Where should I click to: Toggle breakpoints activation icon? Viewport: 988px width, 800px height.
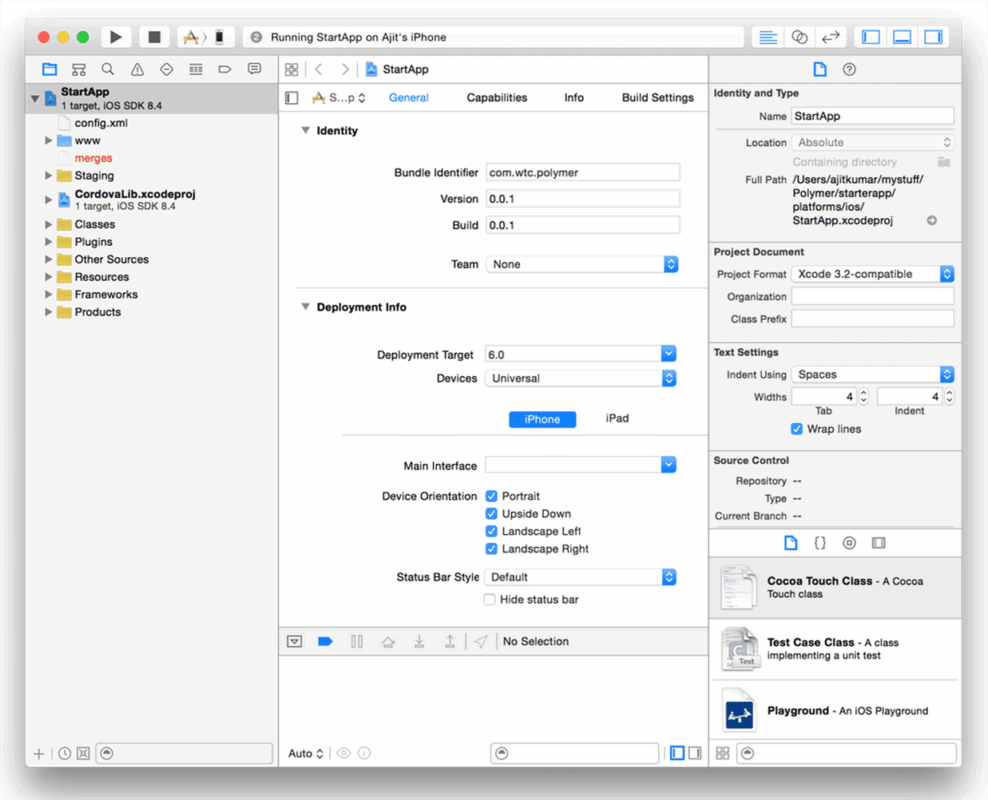pos(325,641)
